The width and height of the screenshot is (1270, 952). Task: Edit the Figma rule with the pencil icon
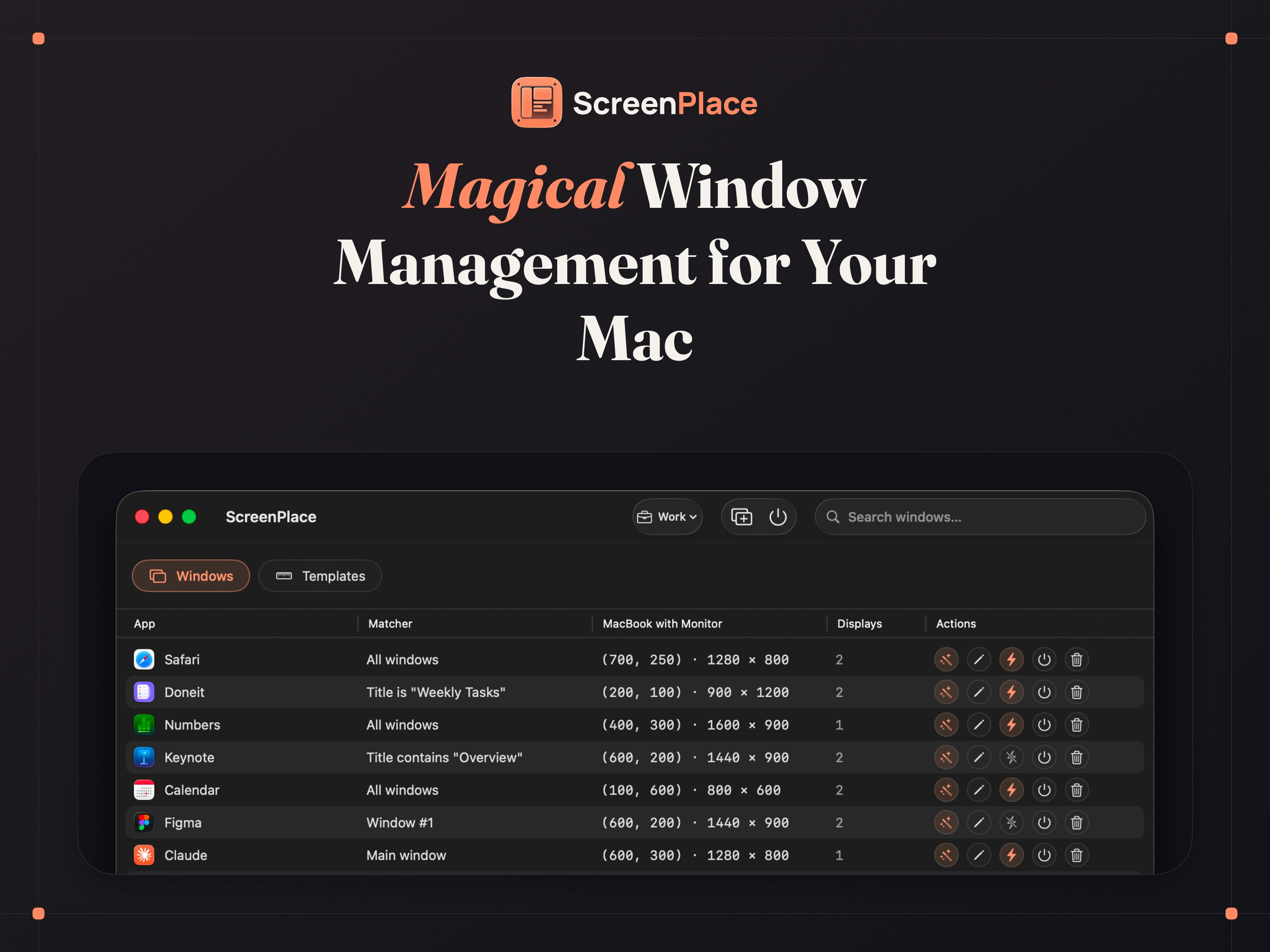point(979,823)
